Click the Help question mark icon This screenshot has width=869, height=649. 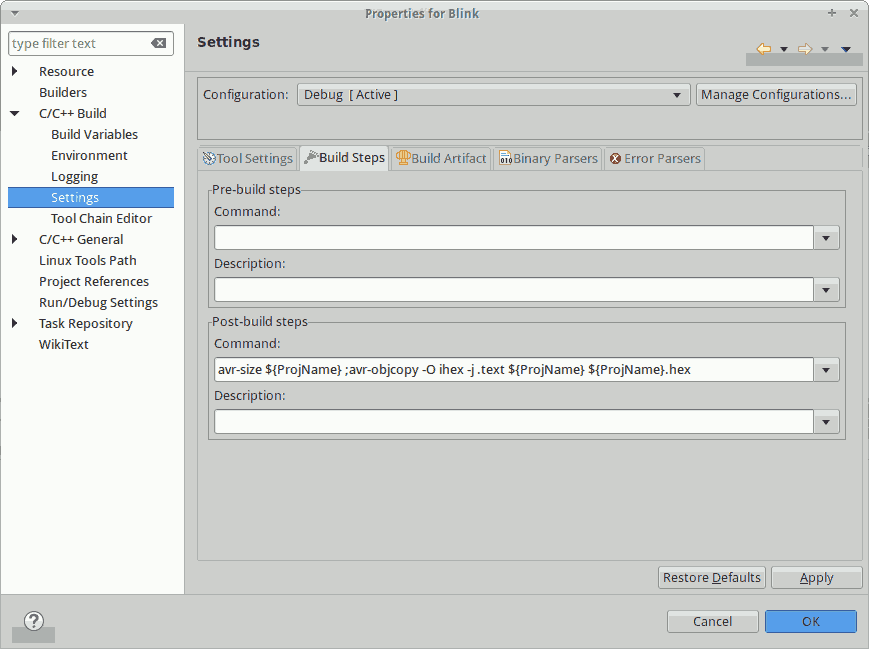[x=34, y=621]
